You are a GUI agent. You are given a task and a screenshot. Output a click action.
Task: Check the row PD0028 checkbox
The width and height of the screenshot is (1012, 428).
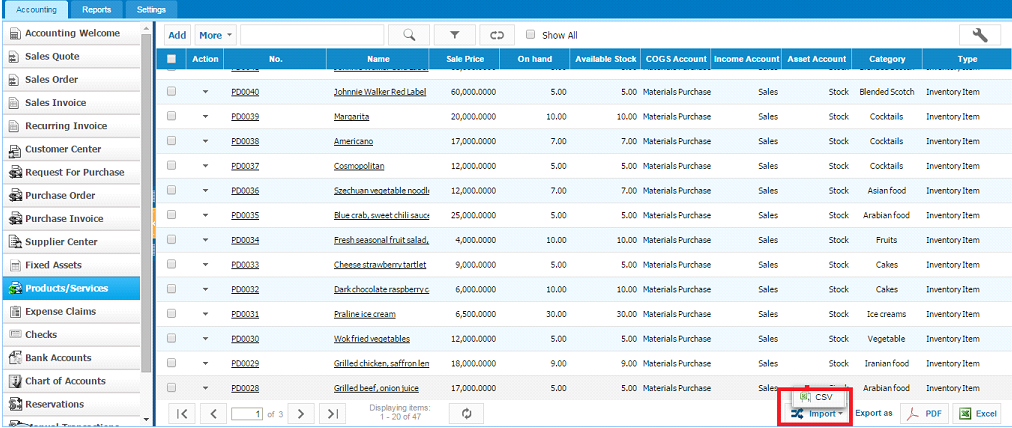[172, 388]
